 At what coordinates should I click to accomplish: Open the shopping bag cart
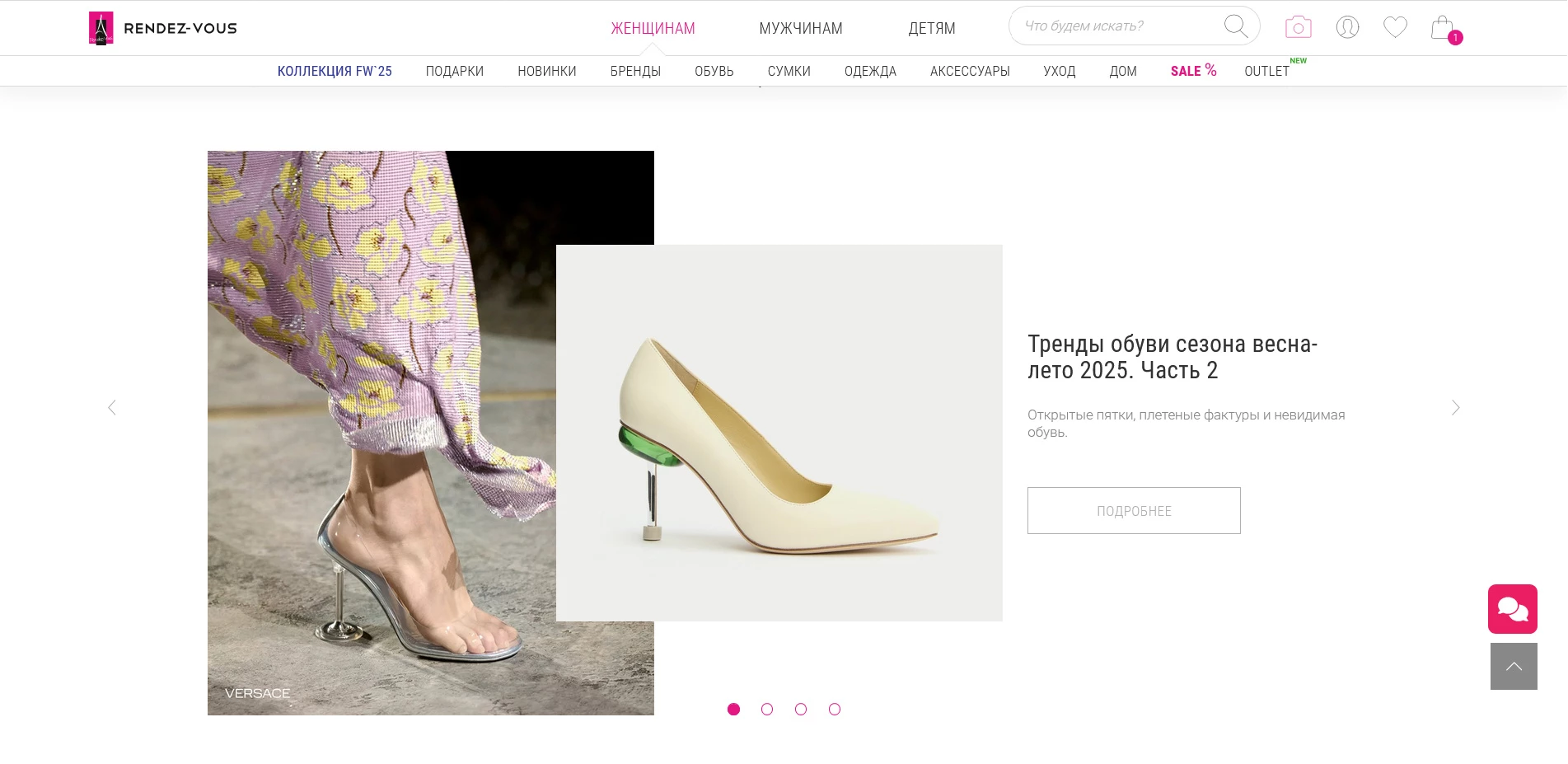click(x=1442, y=28)
